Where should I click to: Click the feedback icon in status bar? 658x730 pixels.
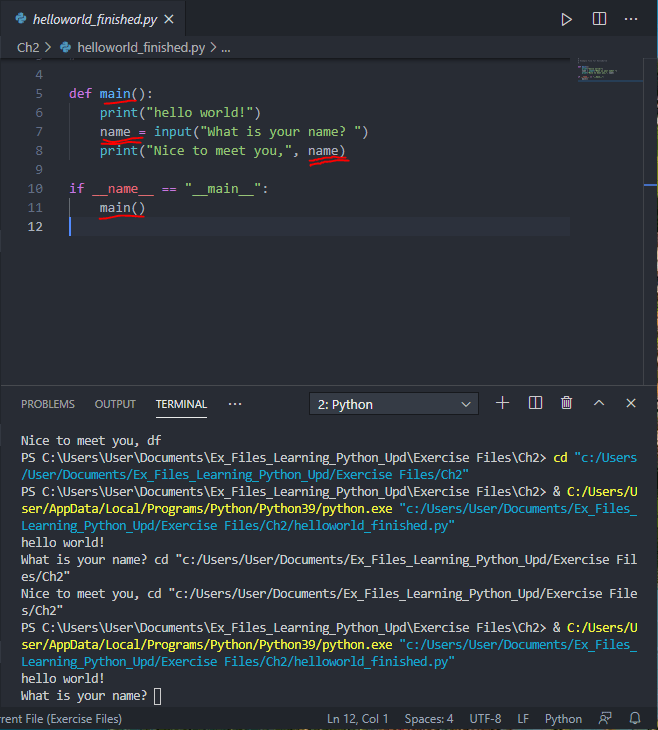click(x=605, y=719)
